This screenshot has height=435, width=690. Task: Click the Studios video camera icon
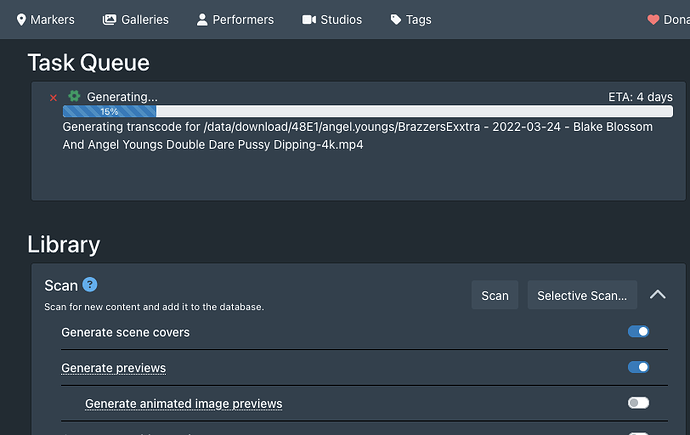[x=309, y=19]
